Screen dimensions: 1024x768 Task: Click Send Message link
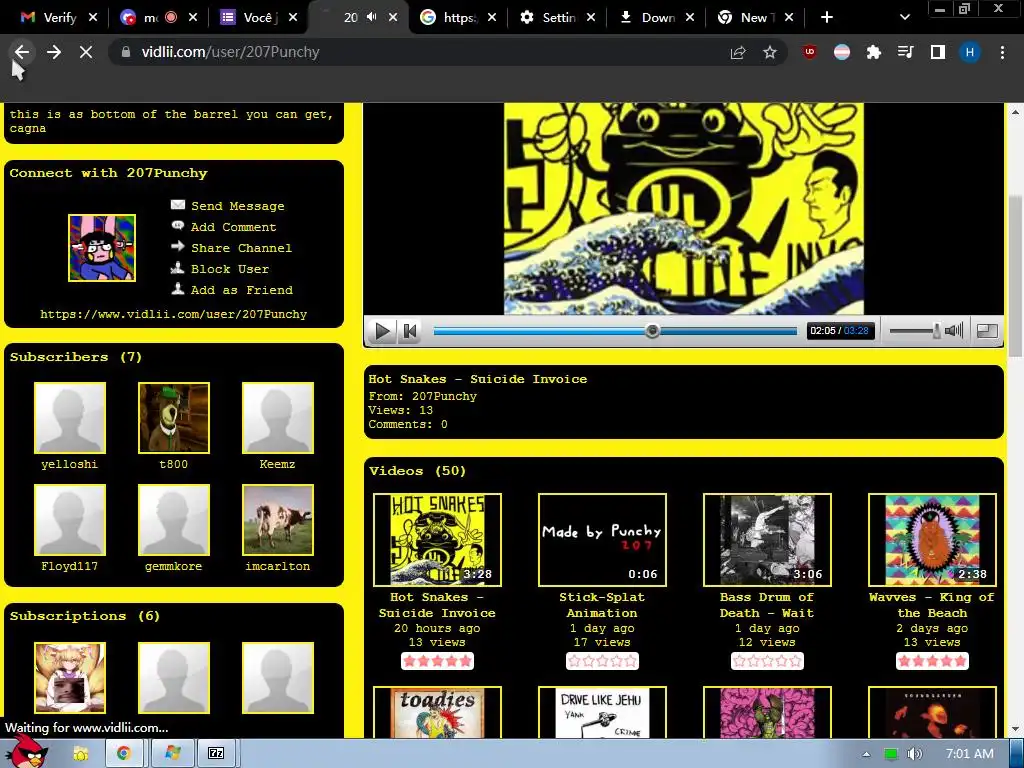[238, 206]
